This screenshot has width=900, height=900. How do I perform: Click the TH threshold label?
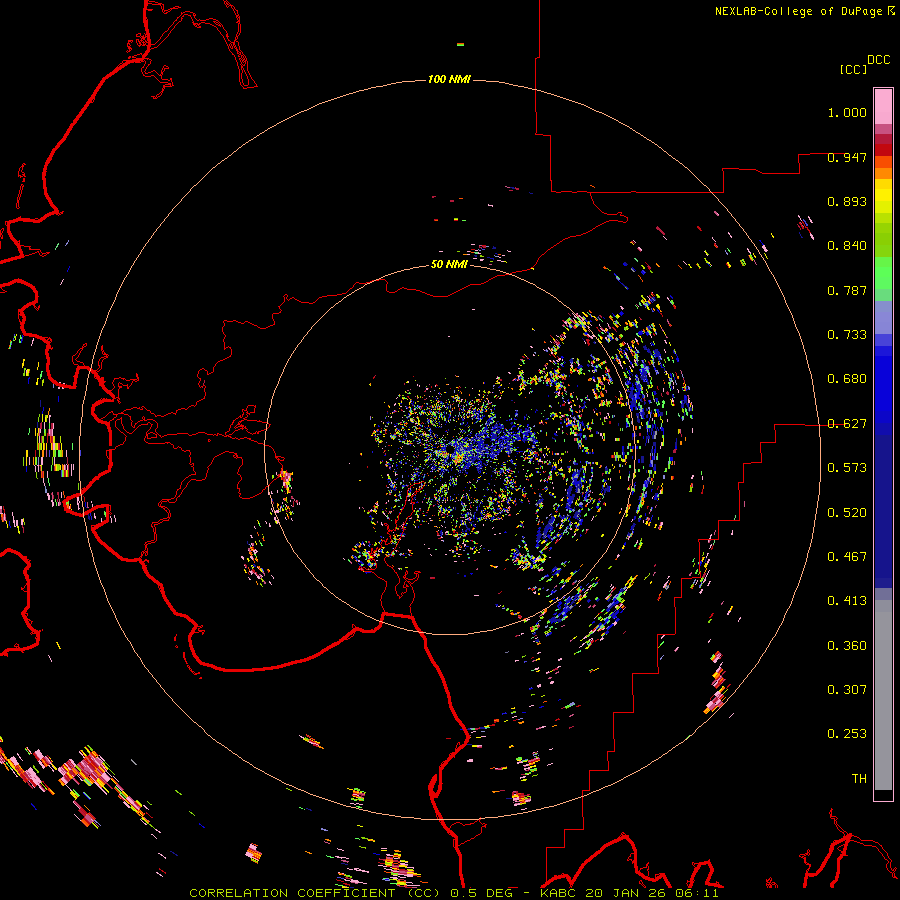(x=859, y=779)
